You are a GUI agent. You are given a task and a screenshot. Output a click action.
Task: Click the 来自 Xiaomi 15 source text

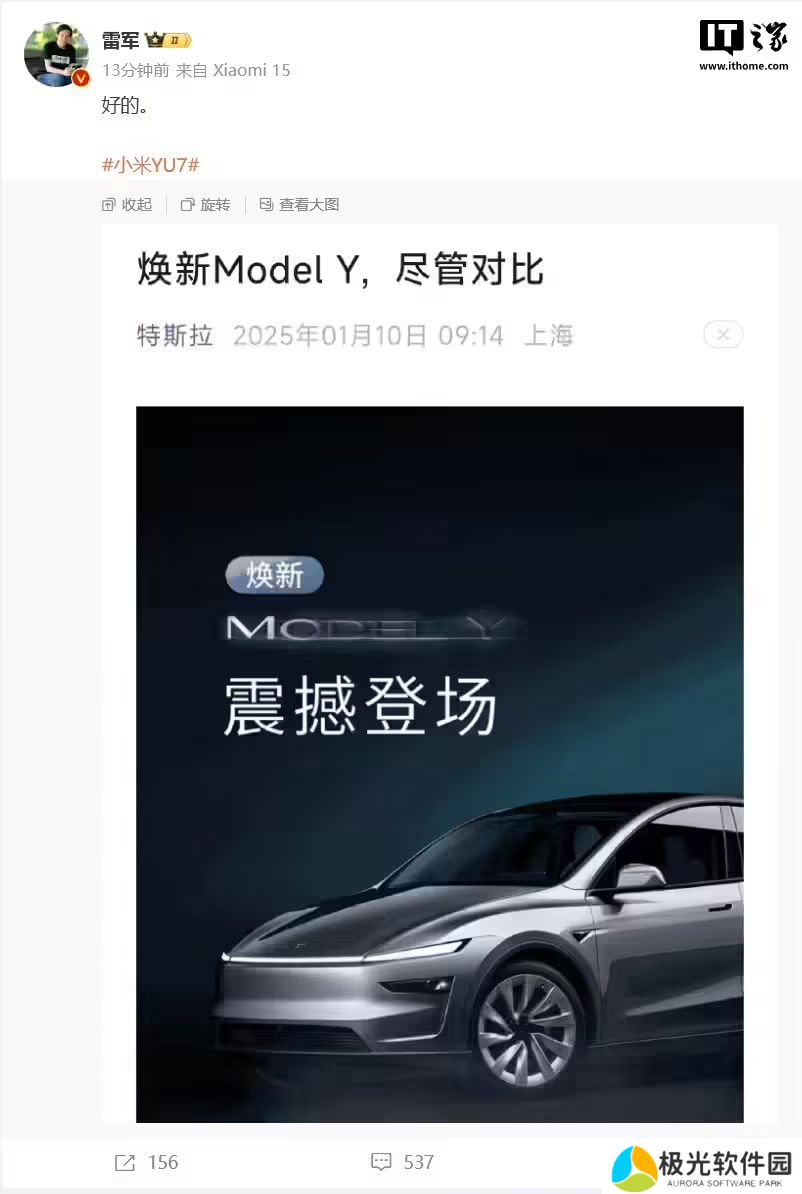pyautogui.click(x=233, y=70)
